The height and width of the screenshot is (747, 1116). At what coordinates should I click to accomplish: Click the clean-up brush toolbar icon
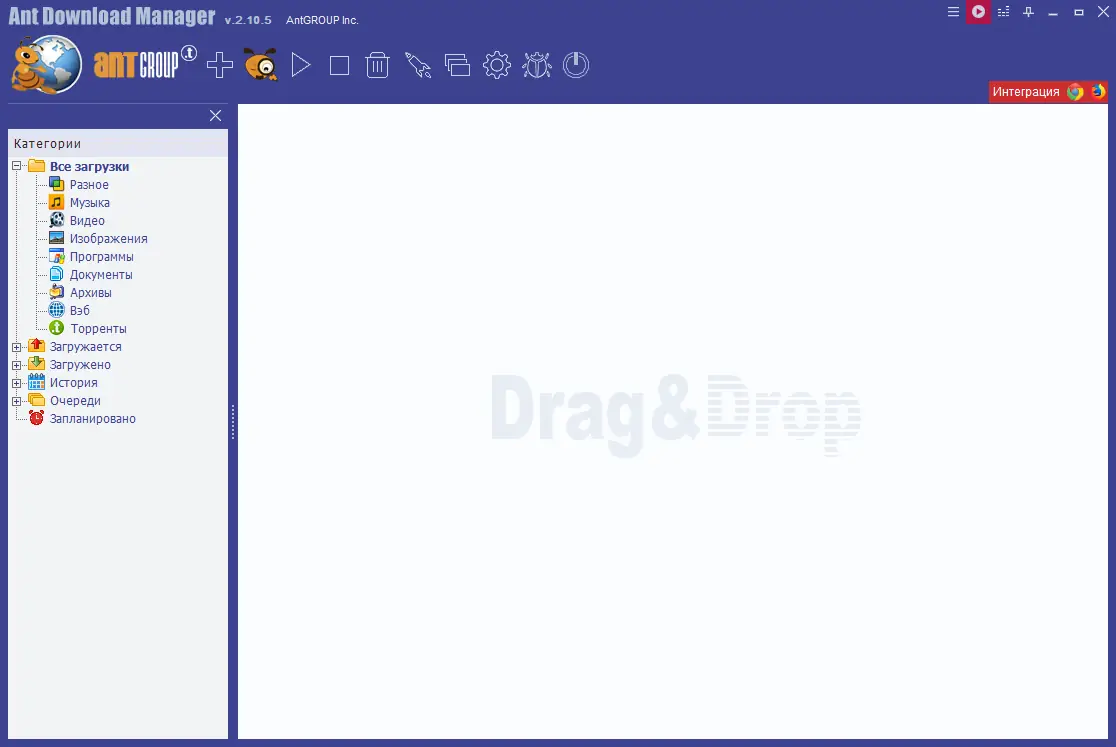tap(418, 65)
